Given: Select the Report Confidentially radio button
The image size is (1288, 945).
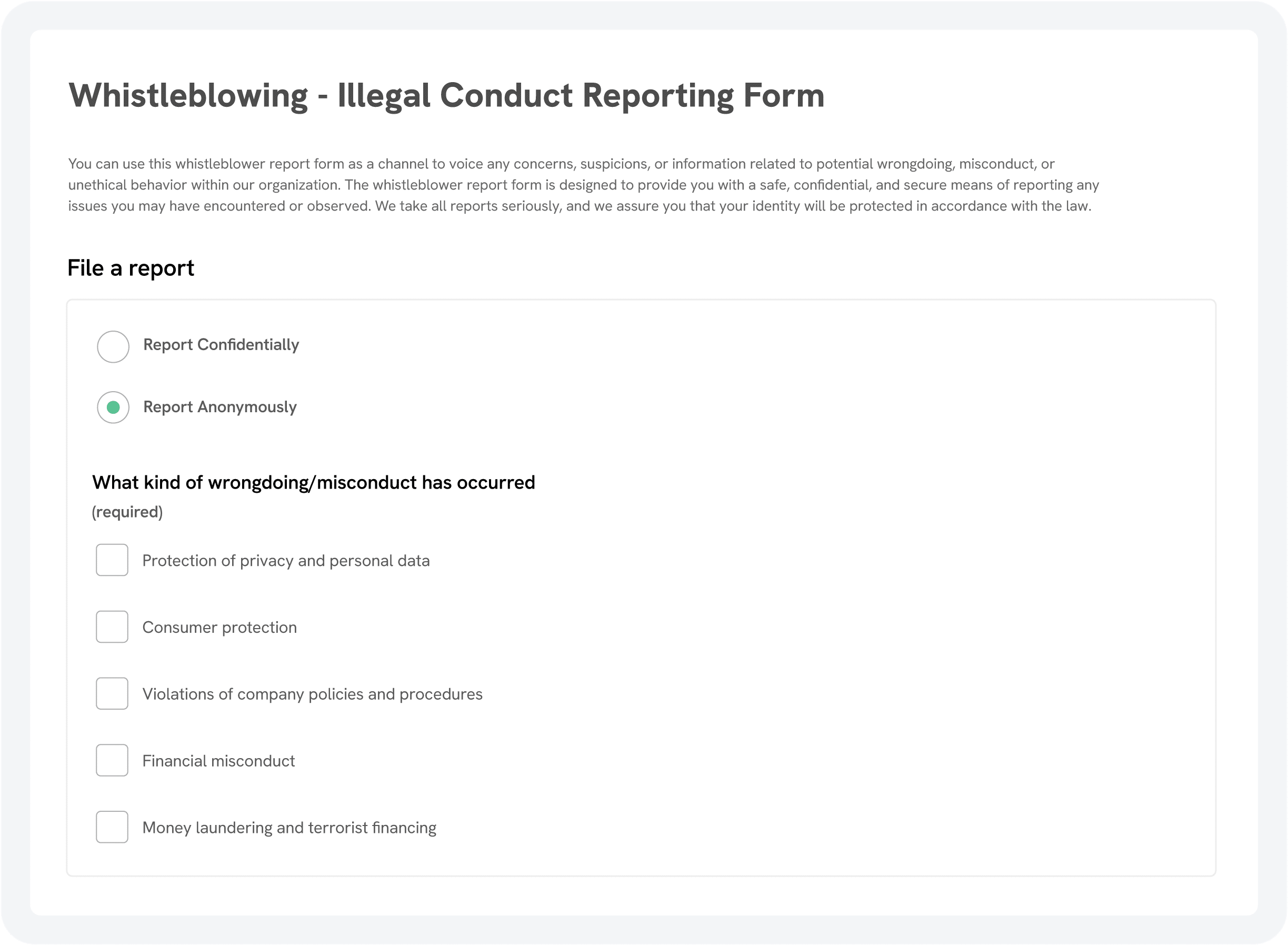Looking at the screenshot, I should (113, 346).
